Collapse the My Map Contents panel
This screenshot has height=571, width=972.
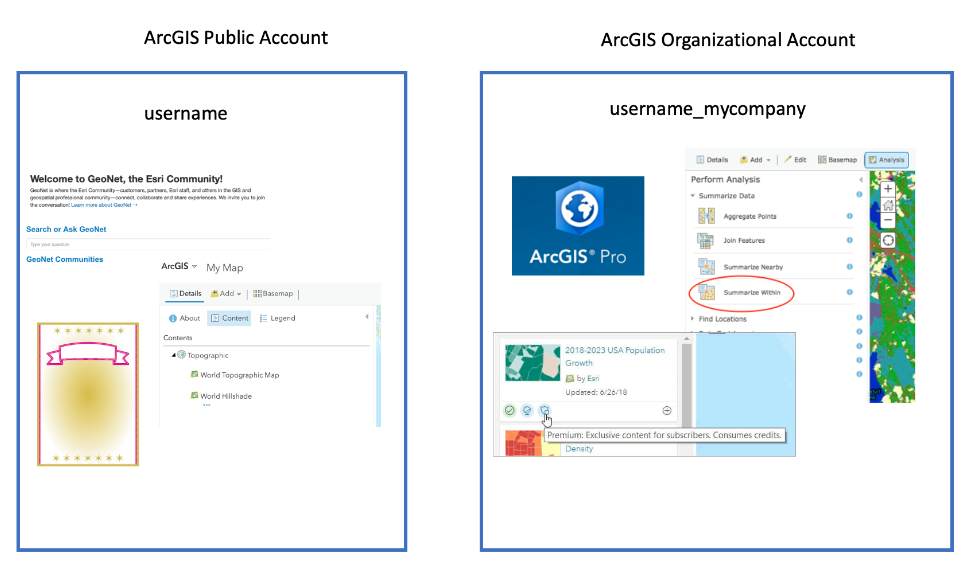367,317
